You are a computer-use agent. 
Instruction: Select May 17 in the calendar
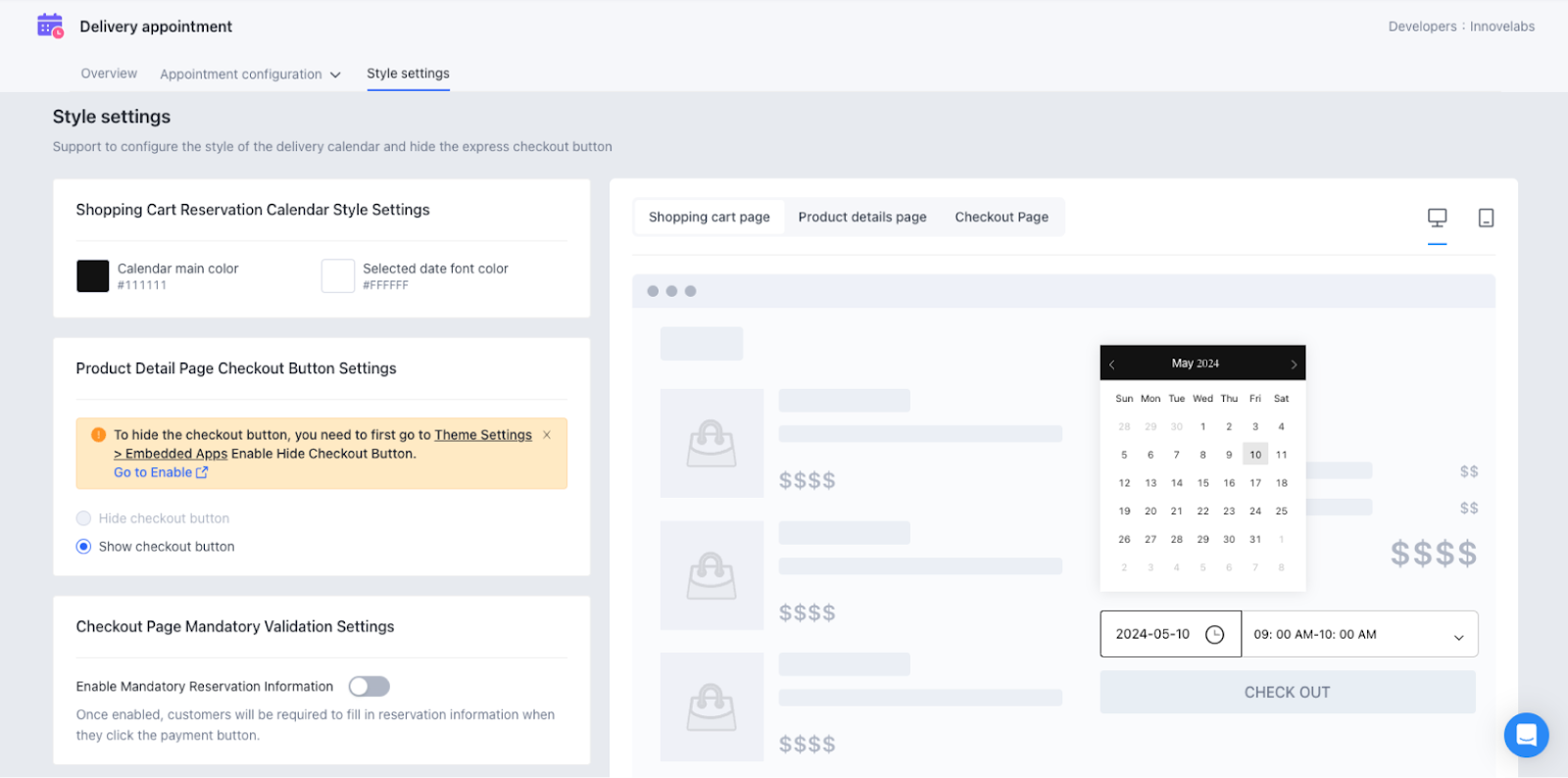click(1255, 483)
